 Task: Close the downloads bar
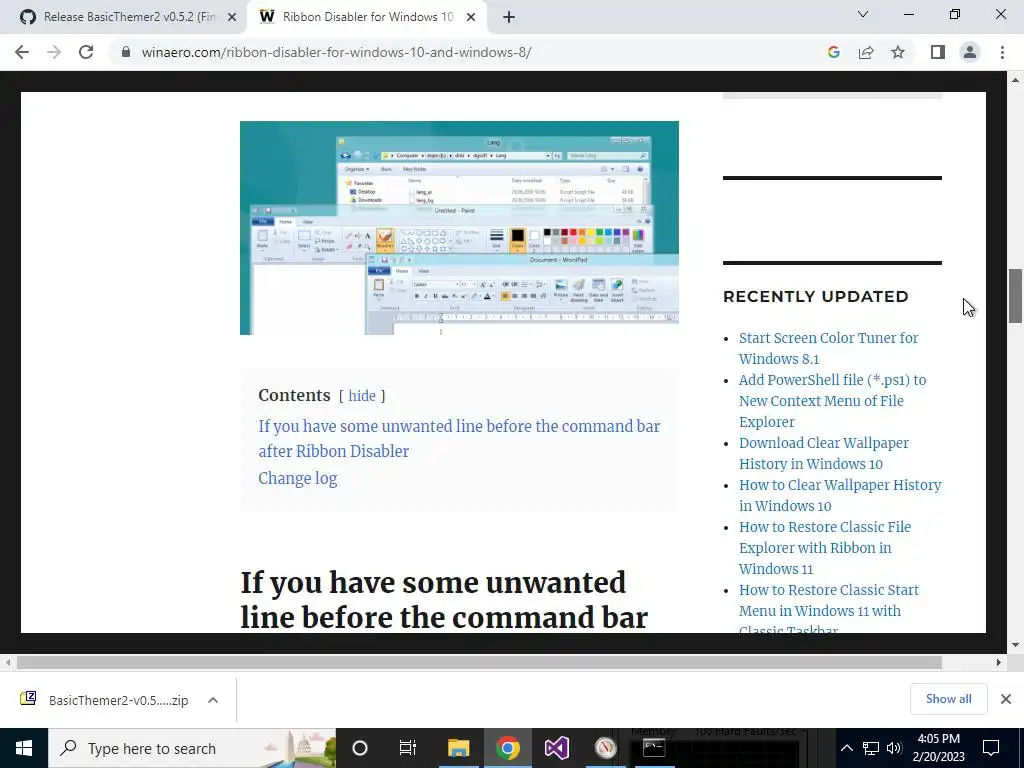[x=1006, y=699]
